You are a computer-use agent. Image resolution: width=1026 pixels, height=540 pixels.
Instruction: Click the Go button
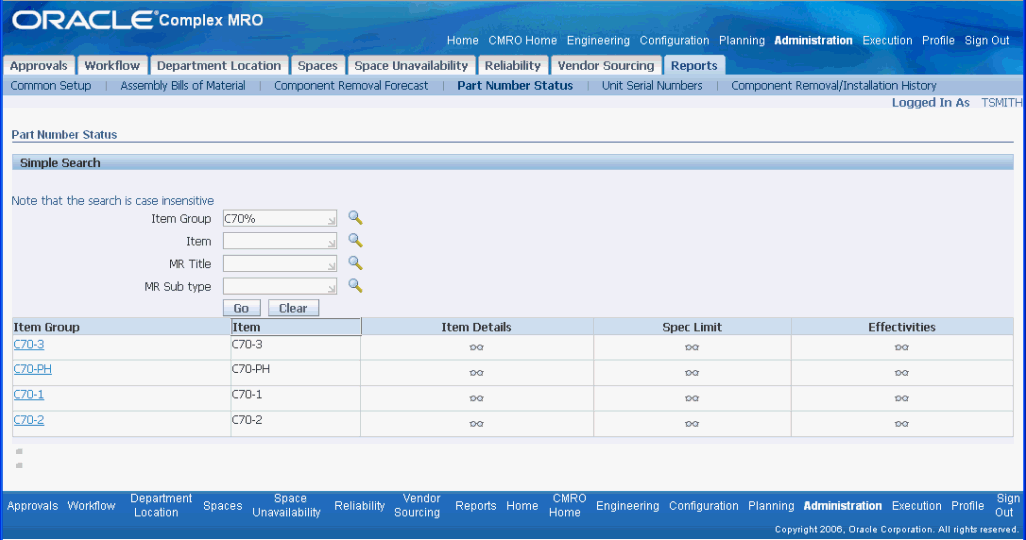click(x=241, y=308)
